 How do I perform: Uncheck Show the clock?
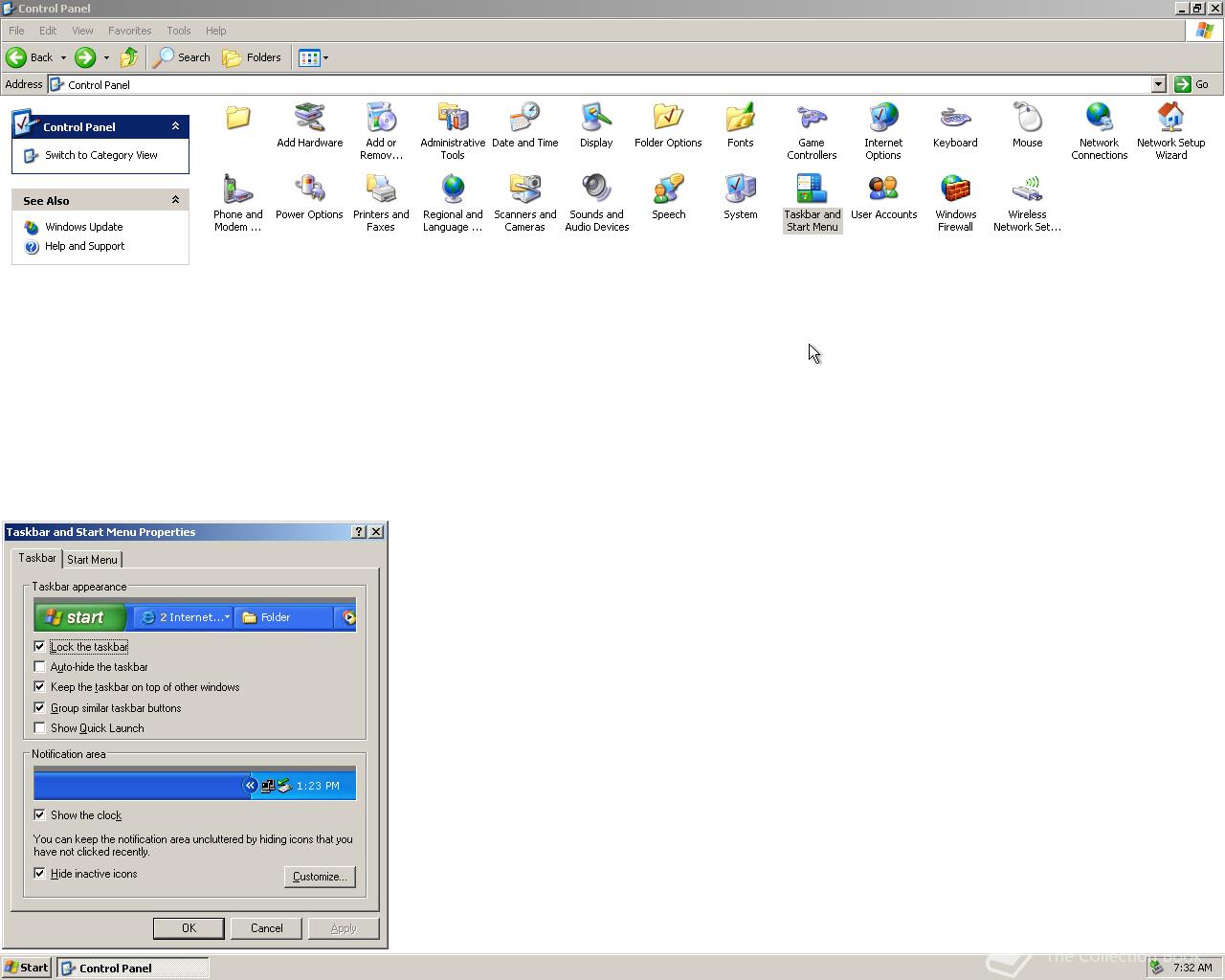click(39, 815)
